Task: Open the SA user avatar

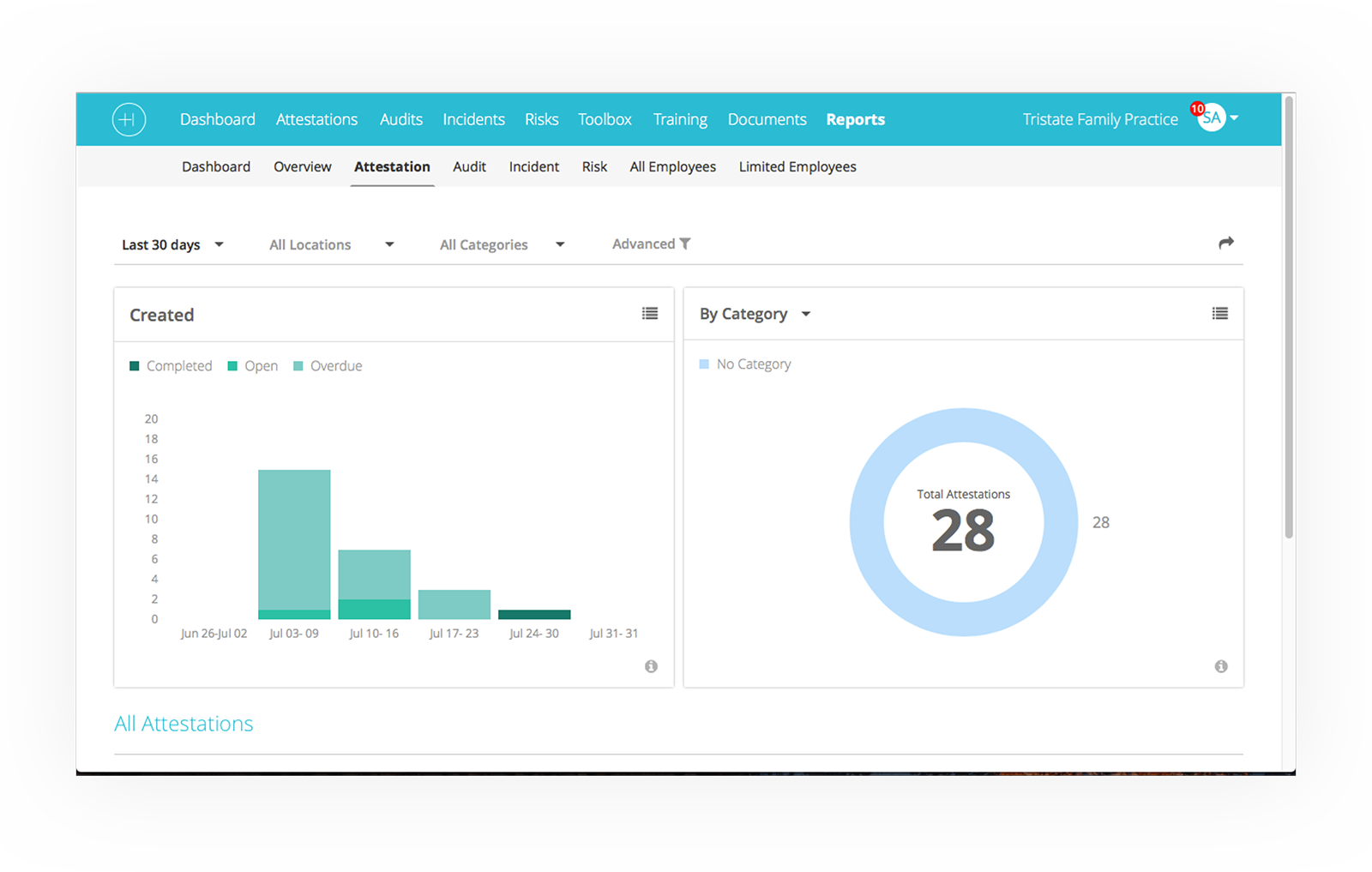Action: tap(1212, 118)
